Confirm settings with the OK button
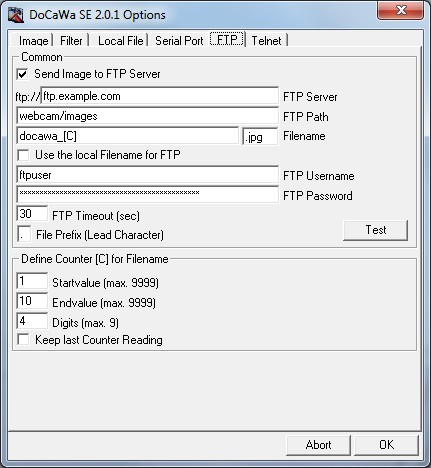 [x=386, y=445]
